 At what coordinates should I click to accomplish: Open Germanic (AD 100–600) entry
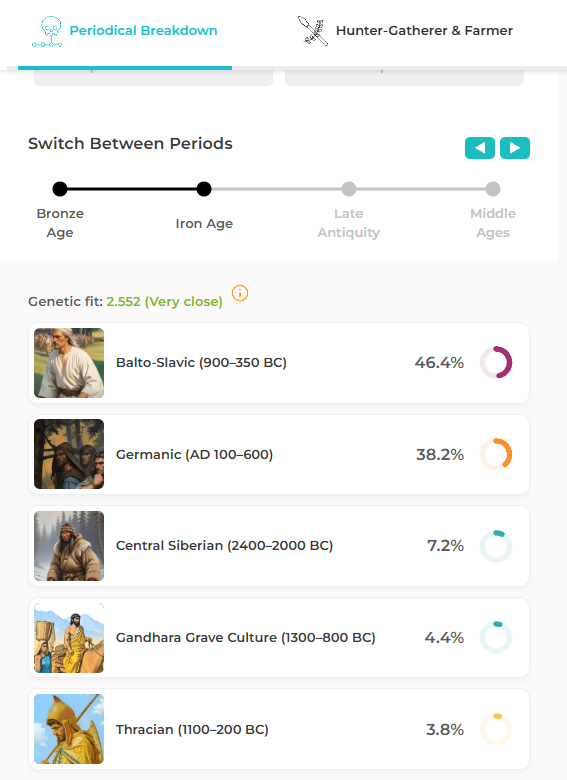pyautogui.click(x=279, y=454)
